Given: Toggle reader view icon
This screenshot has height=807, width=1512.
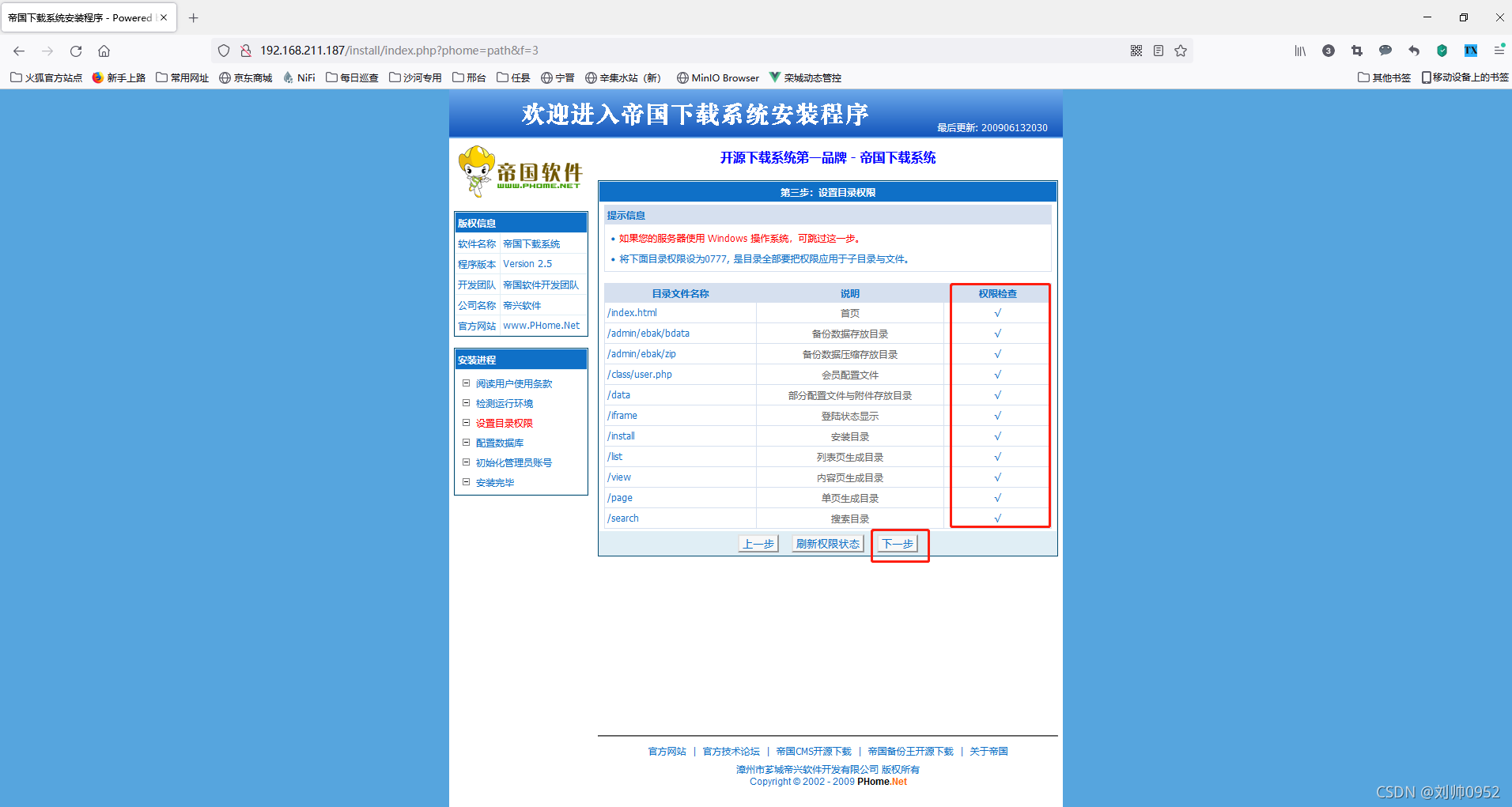Looking at the screenshot, I should tap(1159, 51).
